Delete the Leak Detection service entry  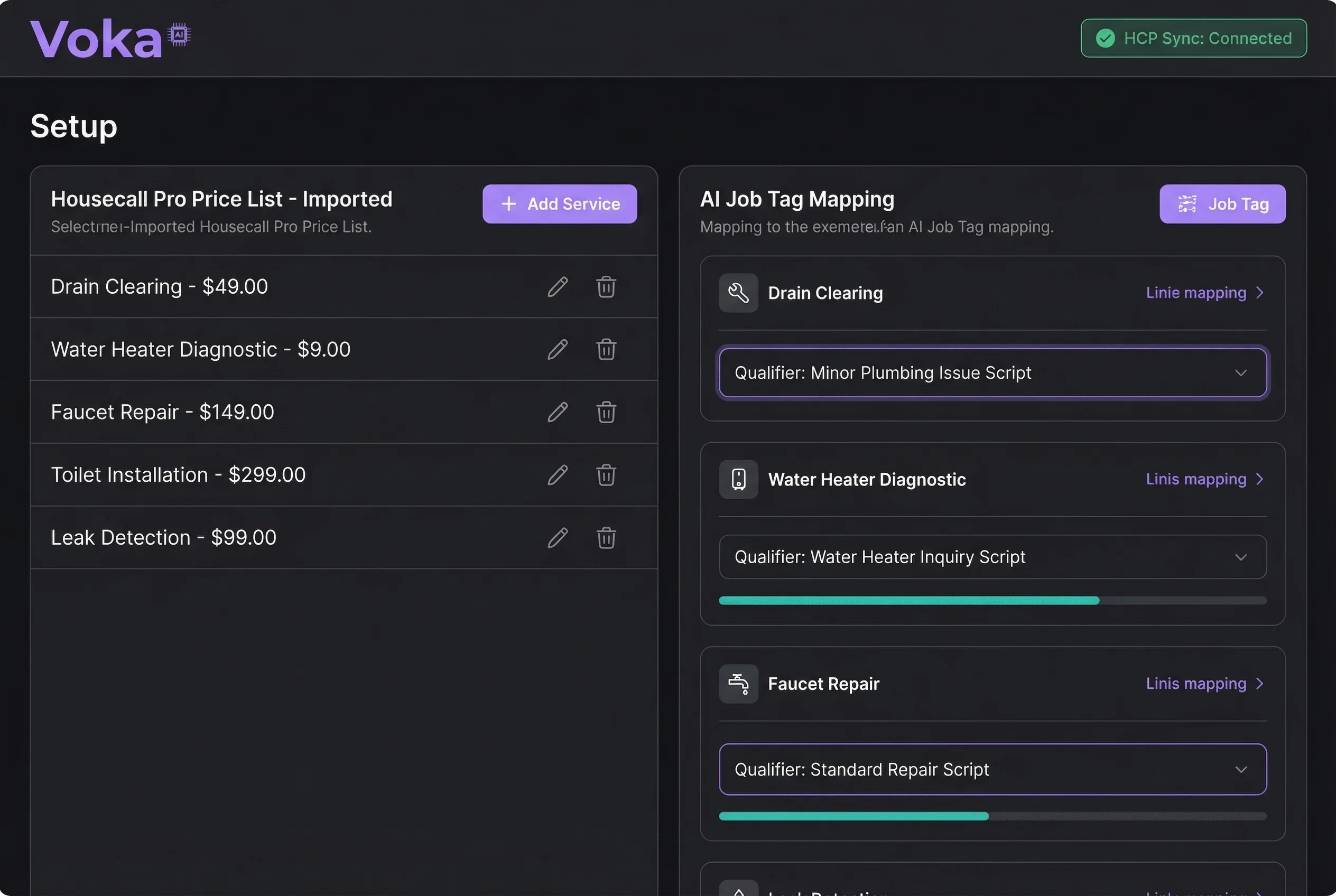[x=606, y=538]
